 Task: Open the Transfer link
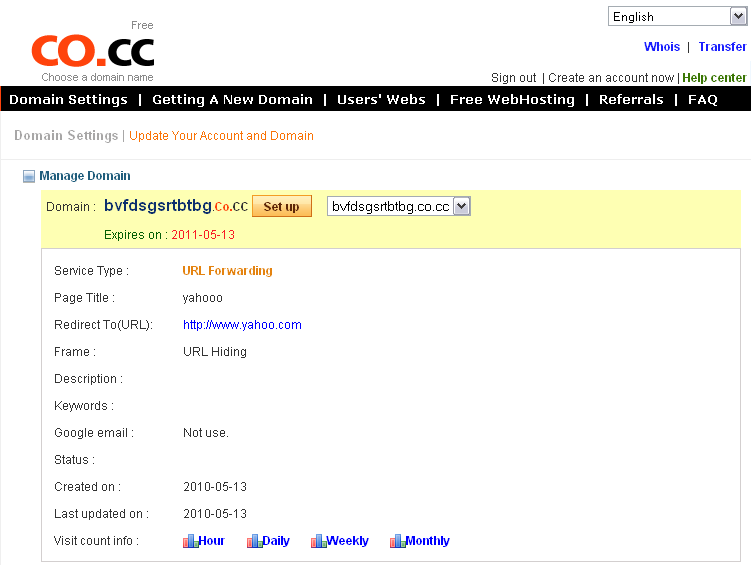tap(722, 46)
